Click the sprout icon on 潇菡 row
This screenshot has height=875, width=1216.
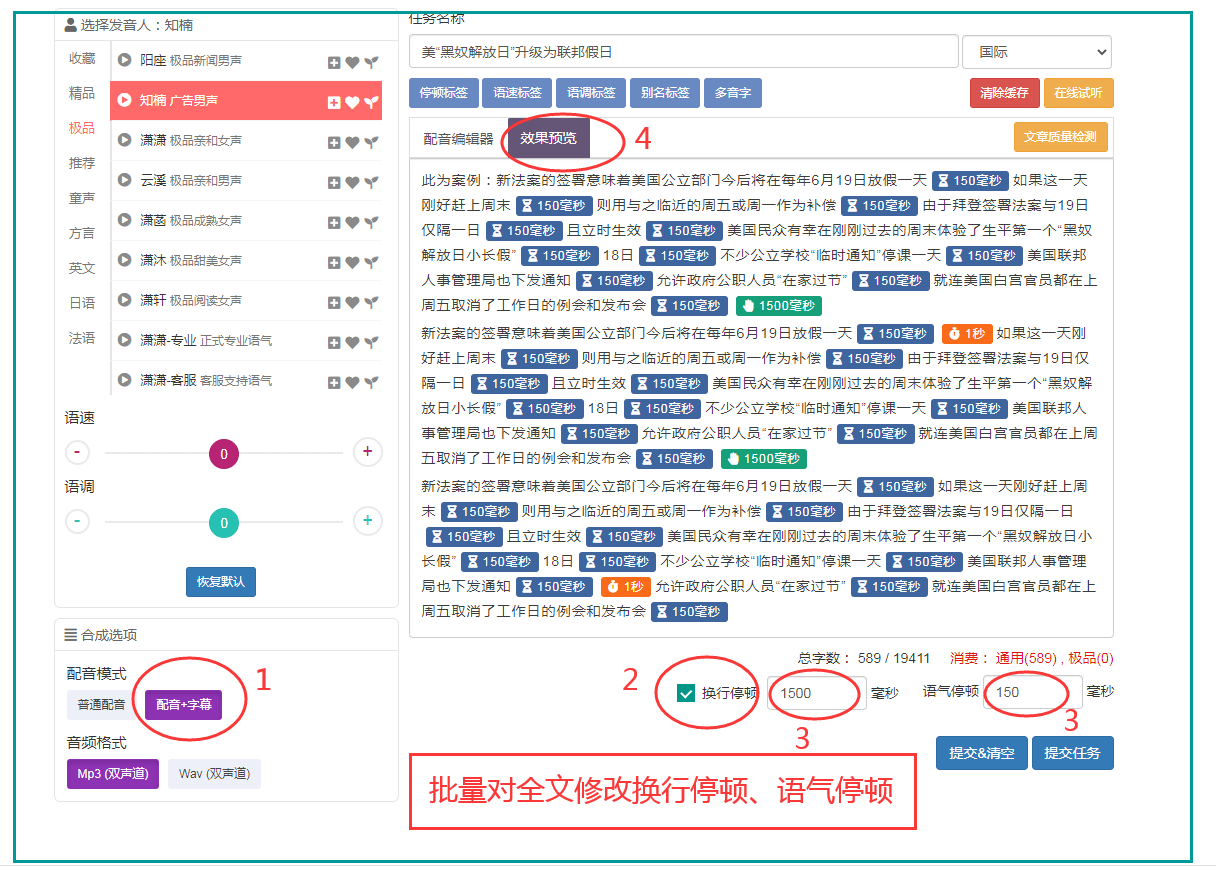pos(371,222)
